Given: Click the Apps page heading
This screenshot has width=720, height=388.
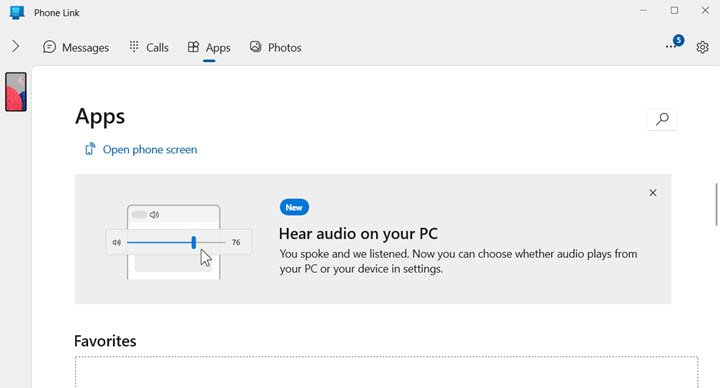Looking at the screenshot, I should point(100,116).
